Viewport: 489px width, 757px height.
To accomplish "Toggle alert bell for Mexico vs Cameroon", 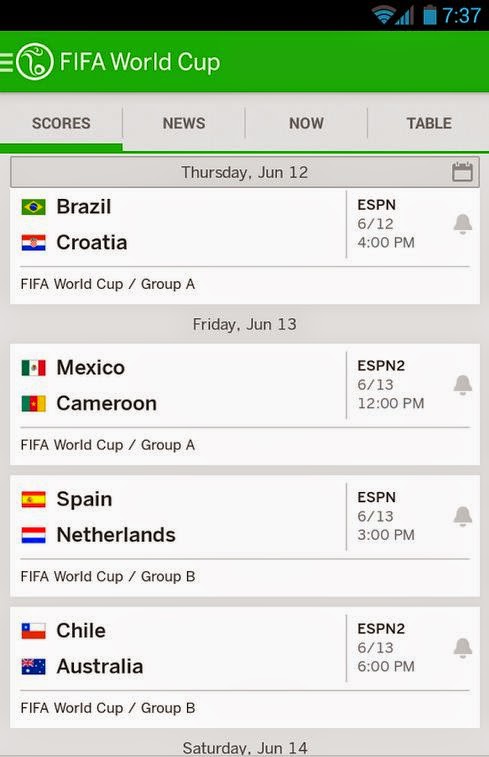I will pyautogui.click(x=462, y=385).
